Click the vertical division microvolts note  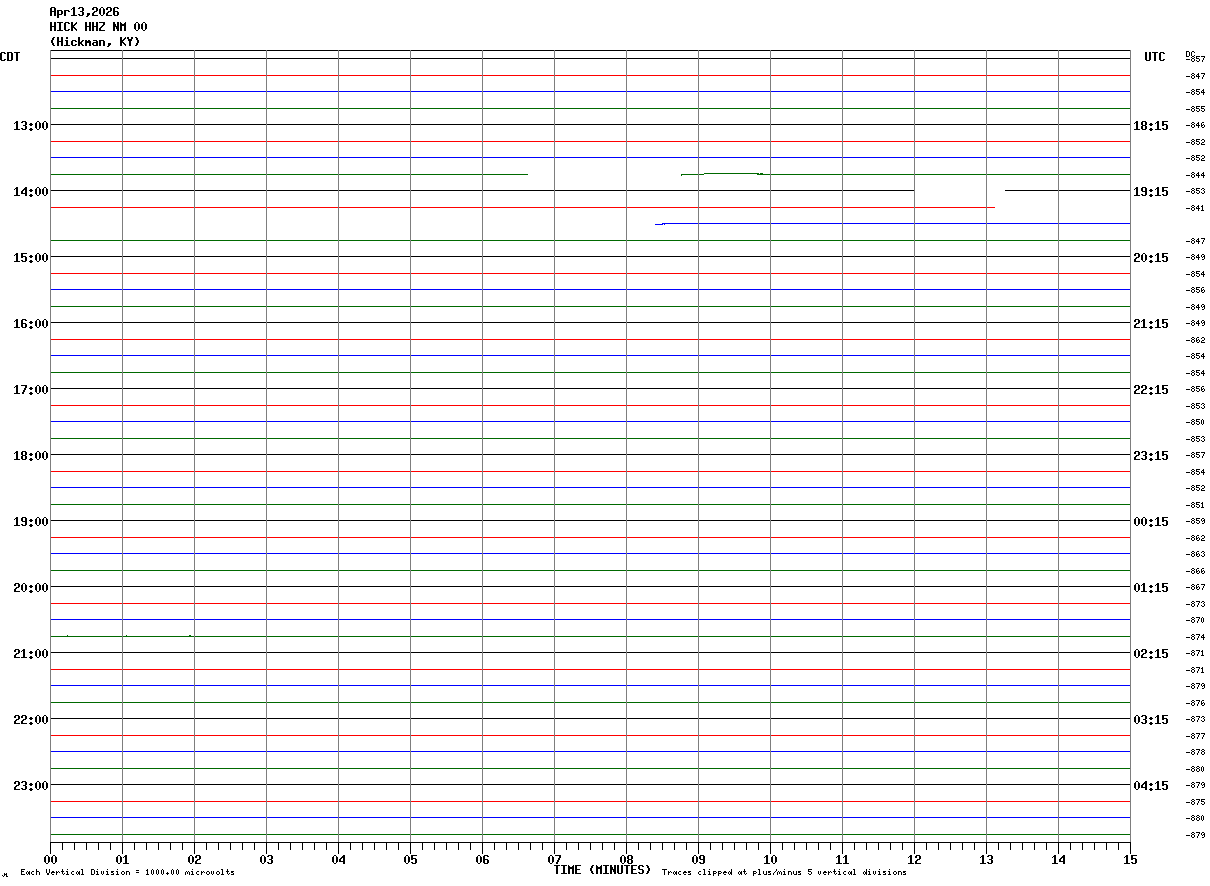coord(128,873)
